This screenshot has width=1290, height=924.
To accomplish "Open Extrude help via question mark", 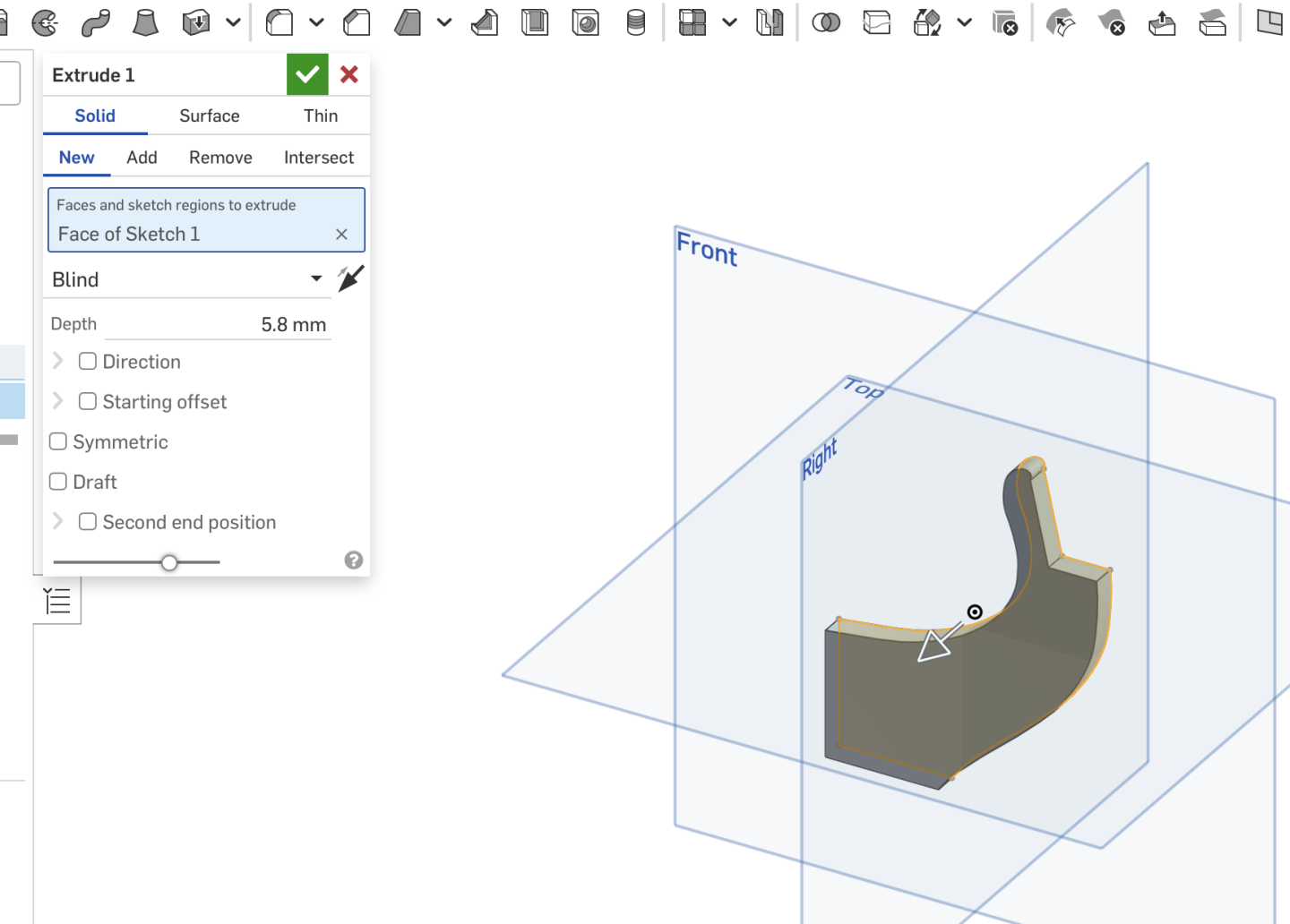I will click(353, 560).
